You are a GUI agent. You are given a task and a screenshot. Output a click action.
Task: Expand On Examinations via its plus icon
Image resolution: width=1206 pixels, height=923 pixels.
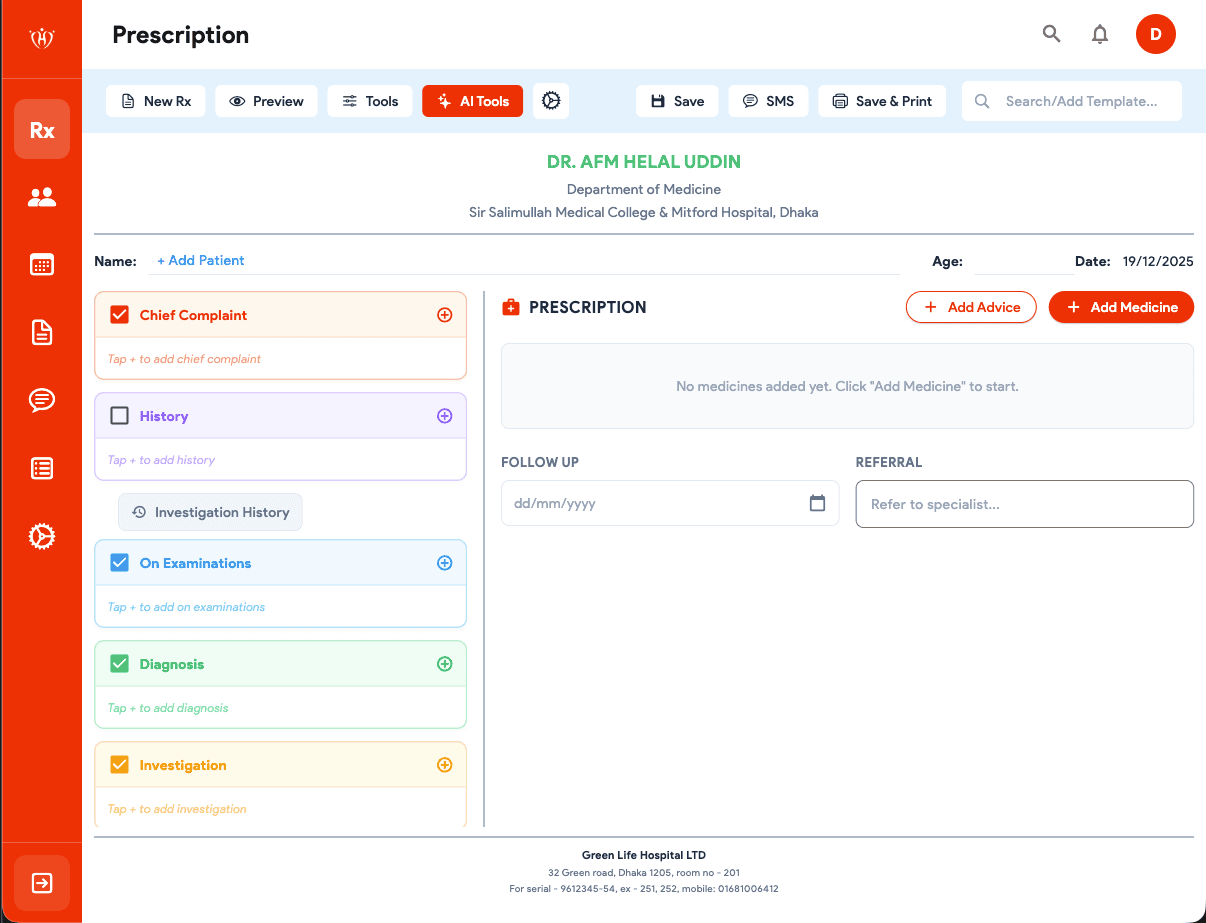[x=444, y=562]
